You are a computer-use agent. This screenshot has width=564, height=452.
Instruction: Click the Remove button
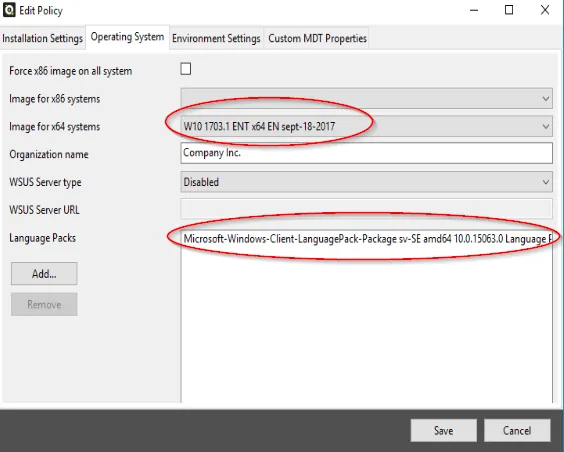point(44,304)
